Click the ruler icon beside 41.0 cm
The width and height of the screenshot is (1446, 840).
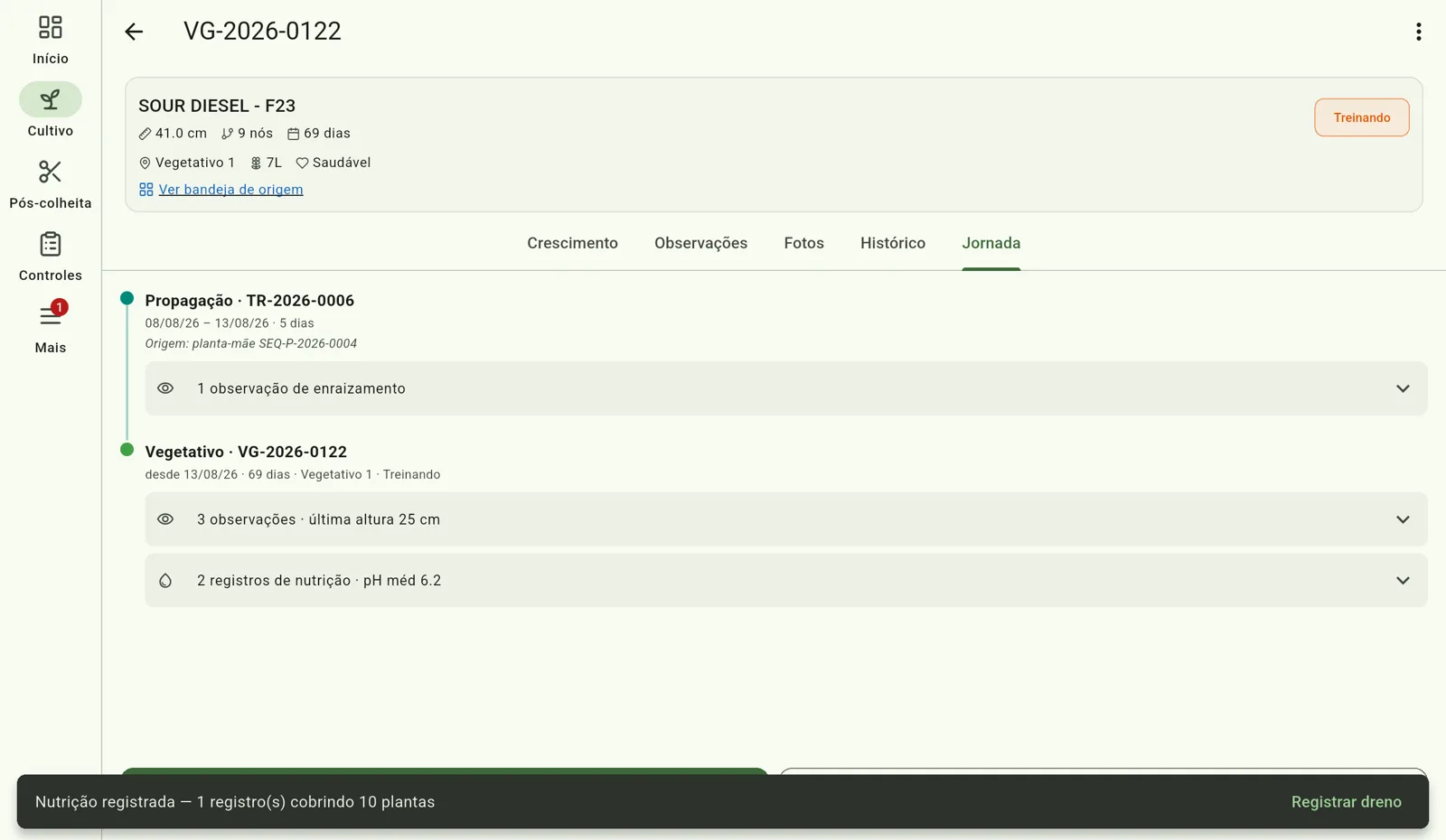point(145,134)
